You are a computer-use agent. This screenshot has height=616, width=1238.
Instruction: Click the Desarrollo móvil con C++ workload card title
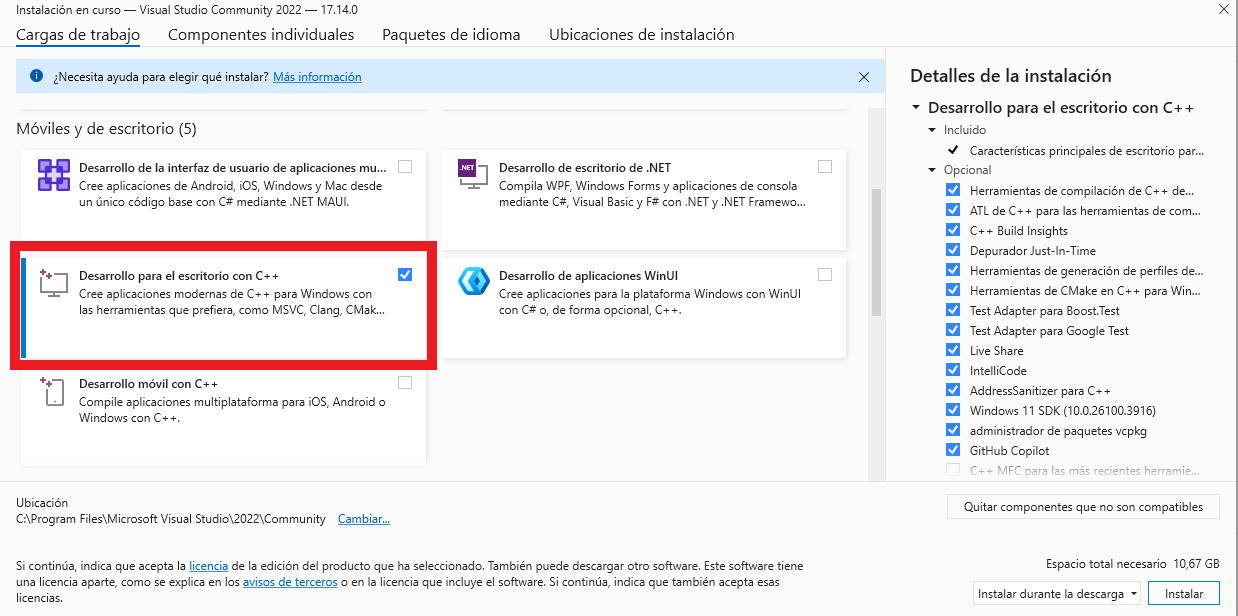pos(148,384)
